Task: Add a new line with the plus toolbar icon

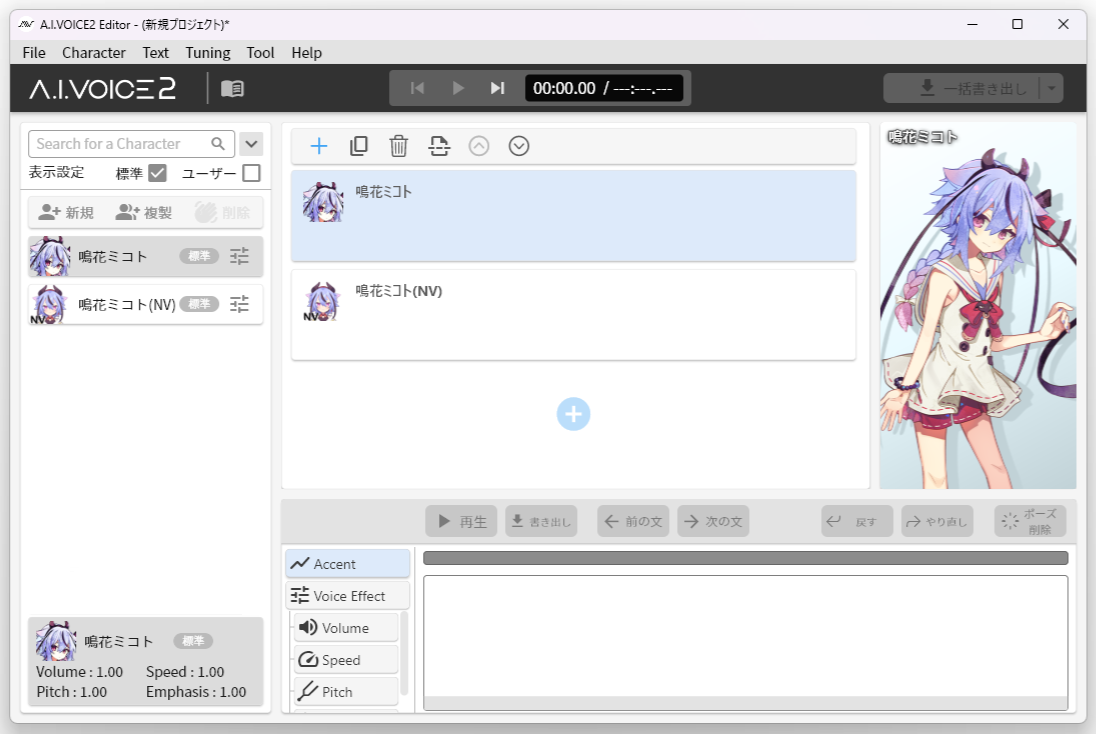Action: [x=319, y=146]
